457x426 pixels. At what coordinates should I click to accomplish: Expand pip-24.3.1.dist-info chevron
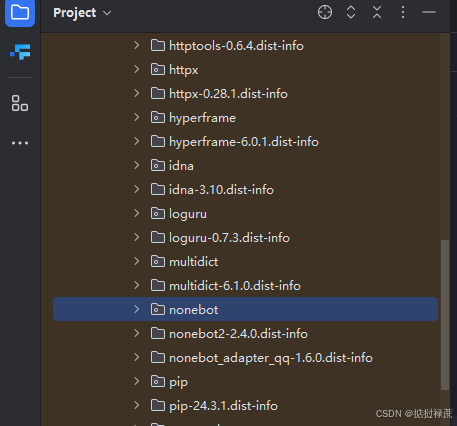point(136,405)
